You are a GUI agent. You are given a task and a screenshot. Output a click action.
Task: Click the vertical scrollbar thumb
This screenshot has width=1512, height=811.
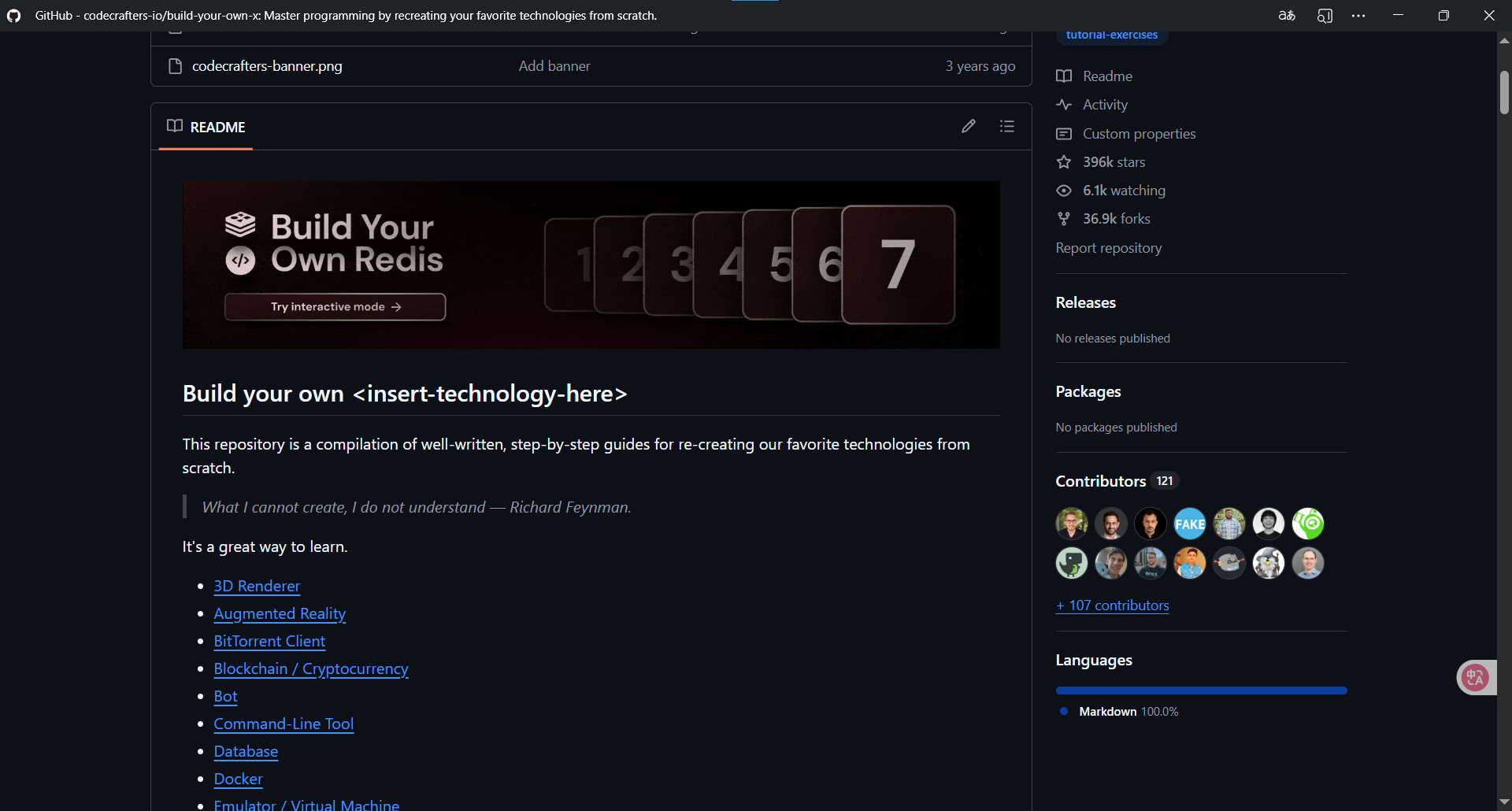tap(1504, 93)
